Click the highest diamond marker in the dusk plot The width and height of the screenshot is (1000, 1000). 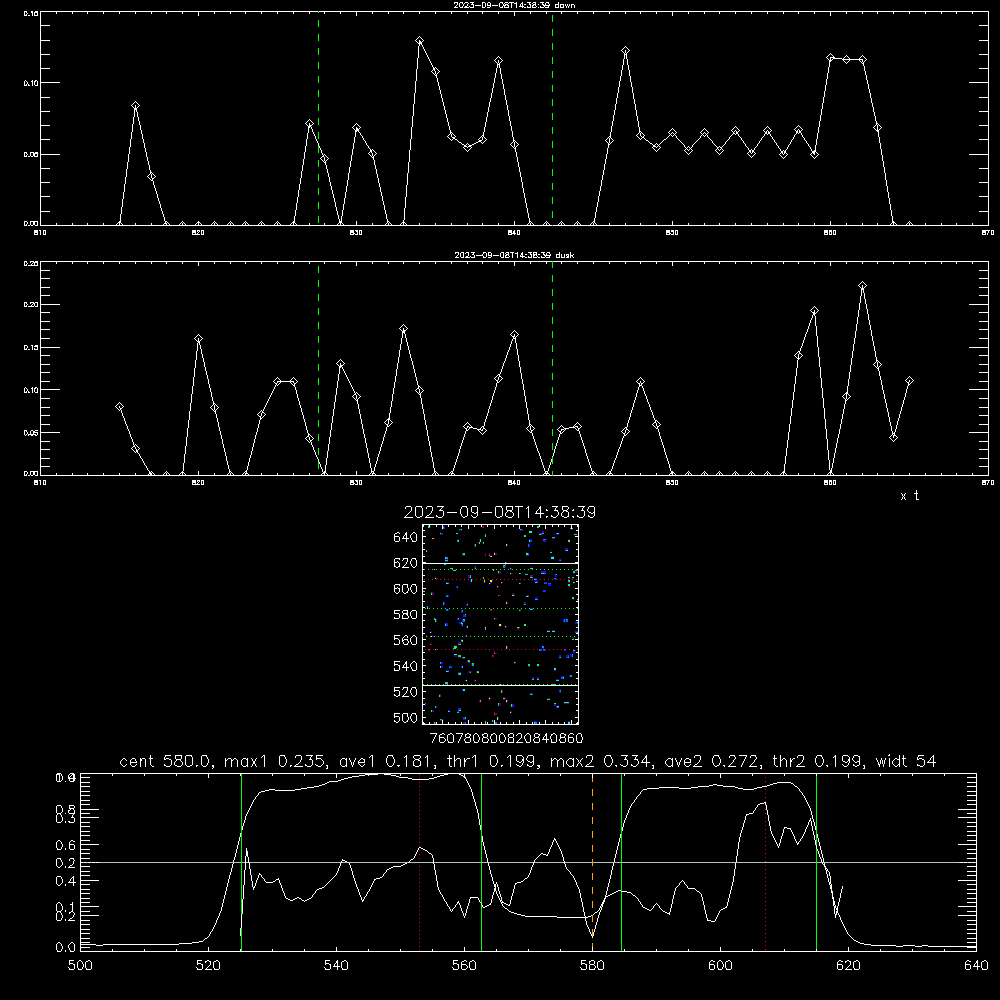pyautogui.click(x=862, y=286)
